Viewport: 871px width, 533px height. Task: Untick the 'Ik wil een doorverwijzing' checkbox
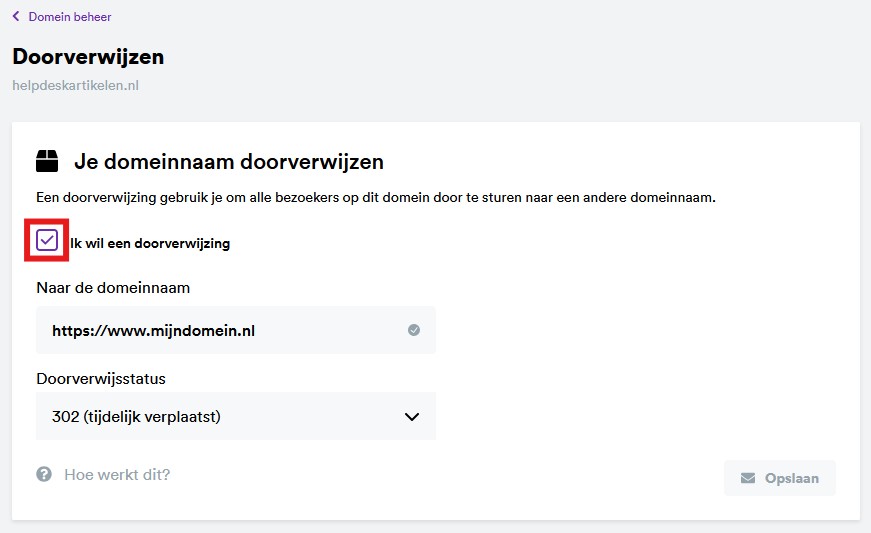pyautogui.click(x=47, y=242)
